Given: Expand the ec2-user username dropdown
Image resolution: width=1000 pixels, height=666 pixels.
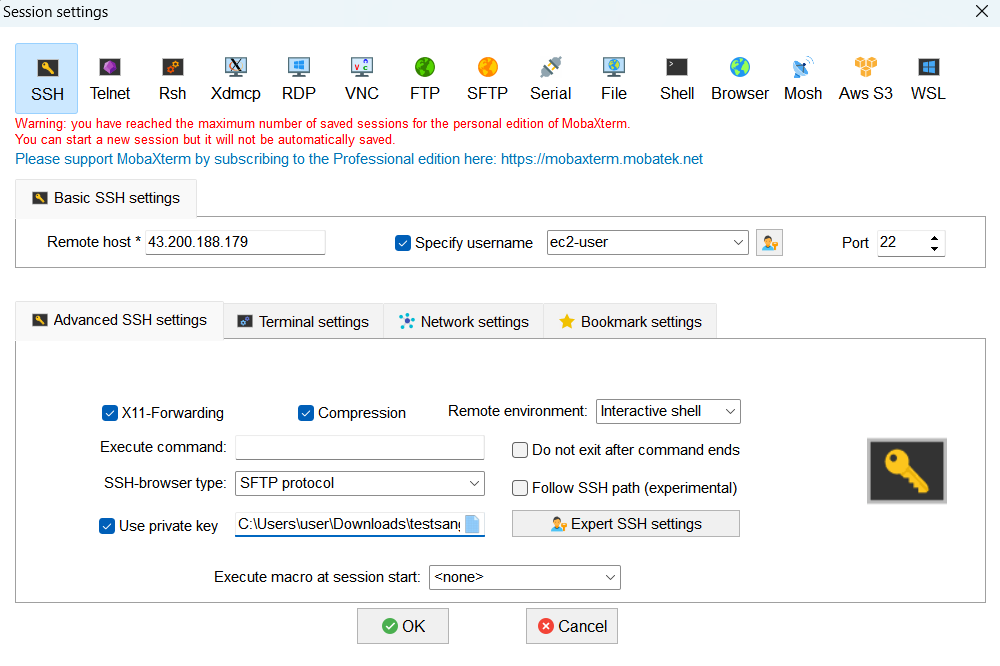Looking at the screenshot, I should pos(738,242).
